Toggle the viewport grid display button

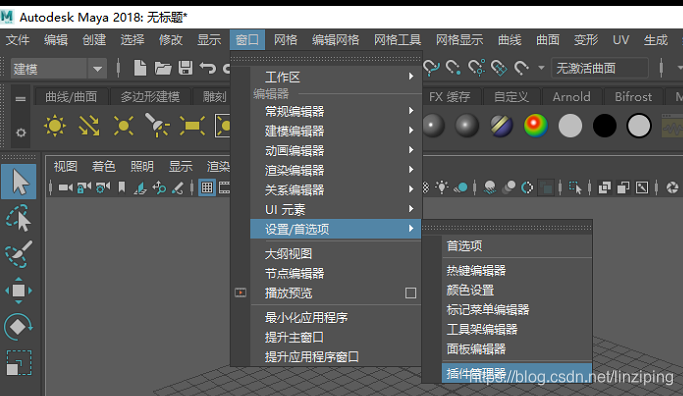(207, 188)
